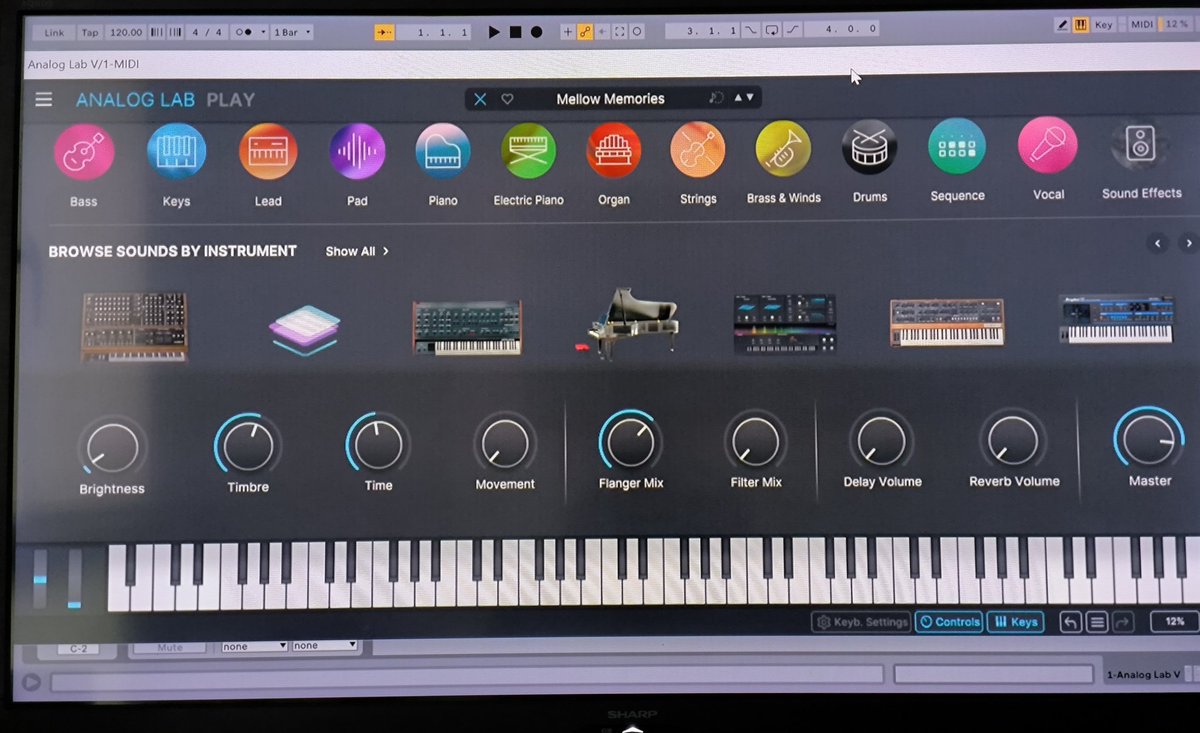This screenshot has height=733, width=1200.
Task: Click the Tap tempo button
Action: (x=90, y=33)
